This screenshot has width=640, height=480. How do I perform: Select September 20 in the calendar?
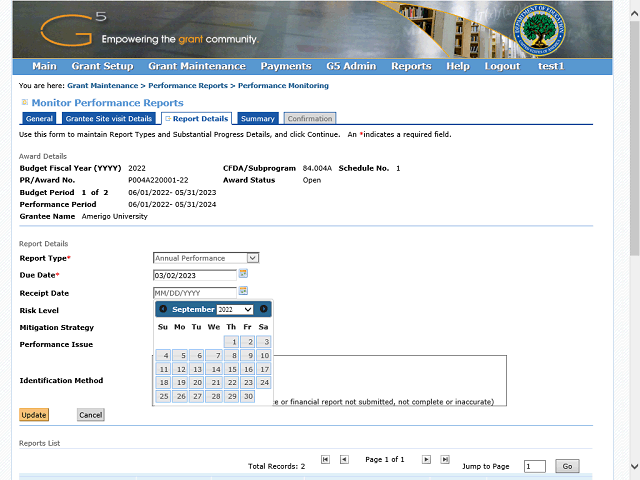[196, 382]
